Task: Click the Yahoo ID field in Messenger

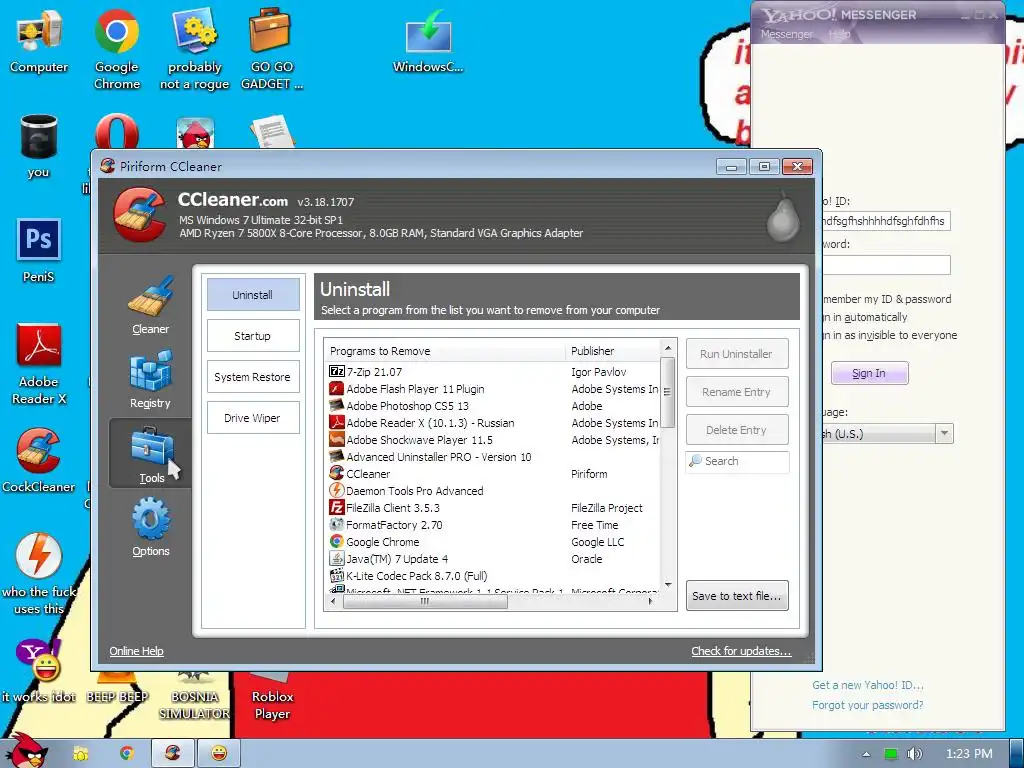Action: (x=886, y=221)
